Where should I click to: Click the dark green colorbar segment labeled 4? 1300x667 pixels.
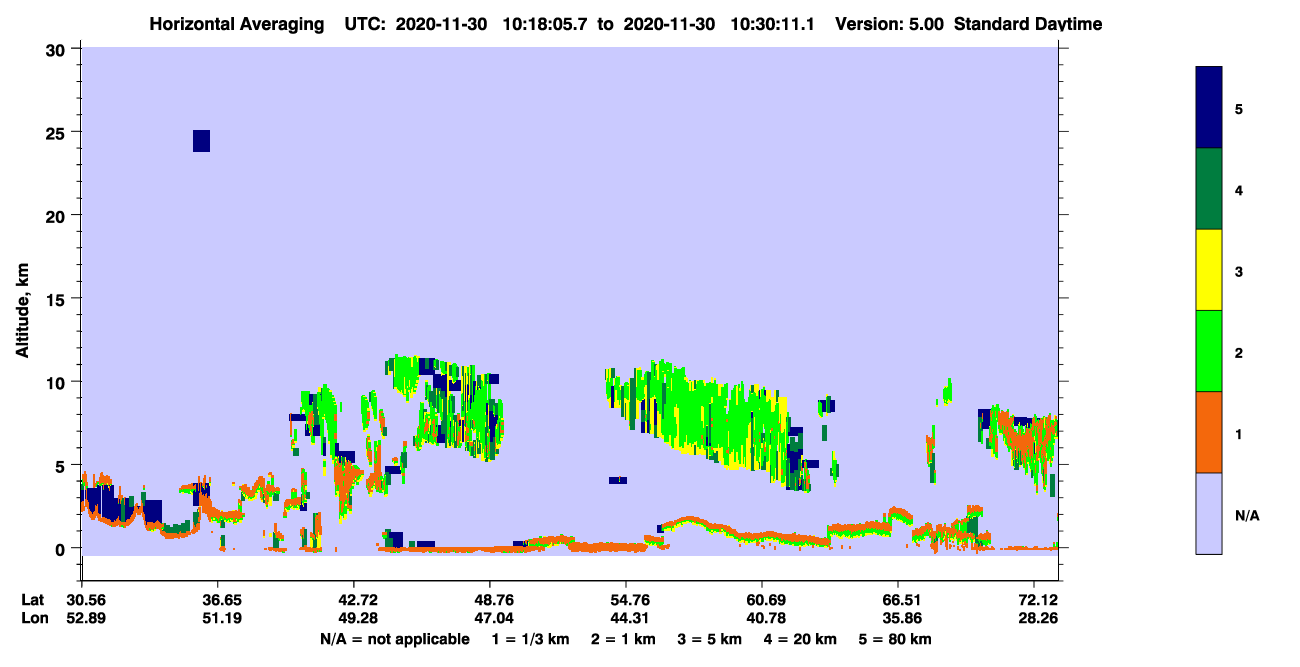(1209, 189)
